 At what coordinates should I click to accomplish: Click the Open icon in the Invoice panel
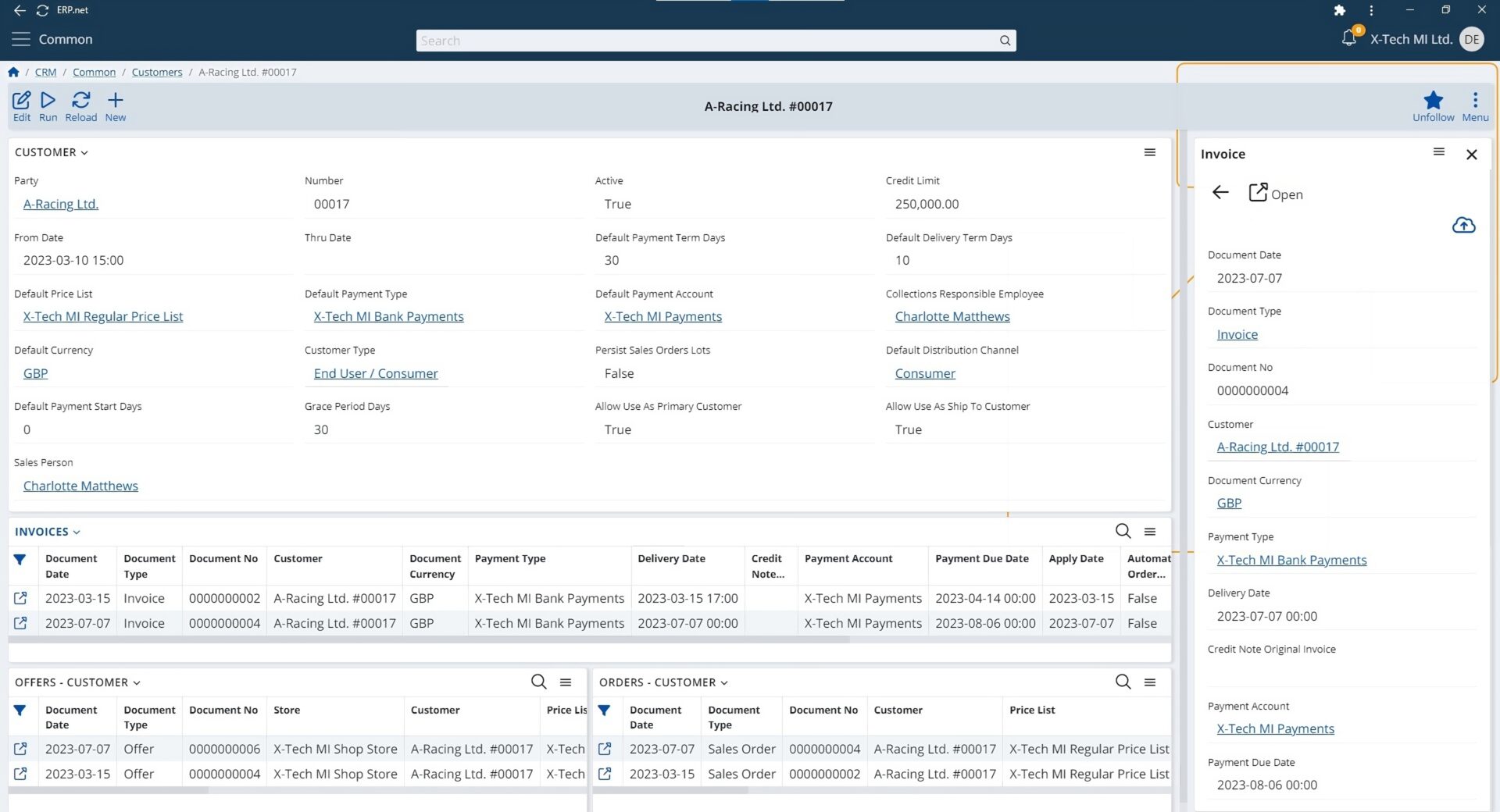tap(1258, 192)
